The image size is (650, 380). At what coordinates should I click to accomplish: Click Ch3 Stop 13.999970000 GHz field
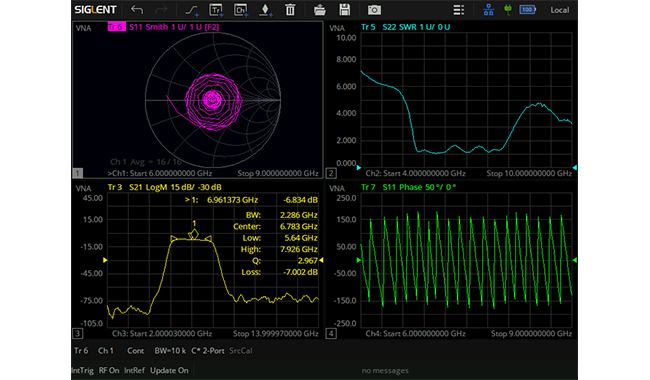[276, 334]
